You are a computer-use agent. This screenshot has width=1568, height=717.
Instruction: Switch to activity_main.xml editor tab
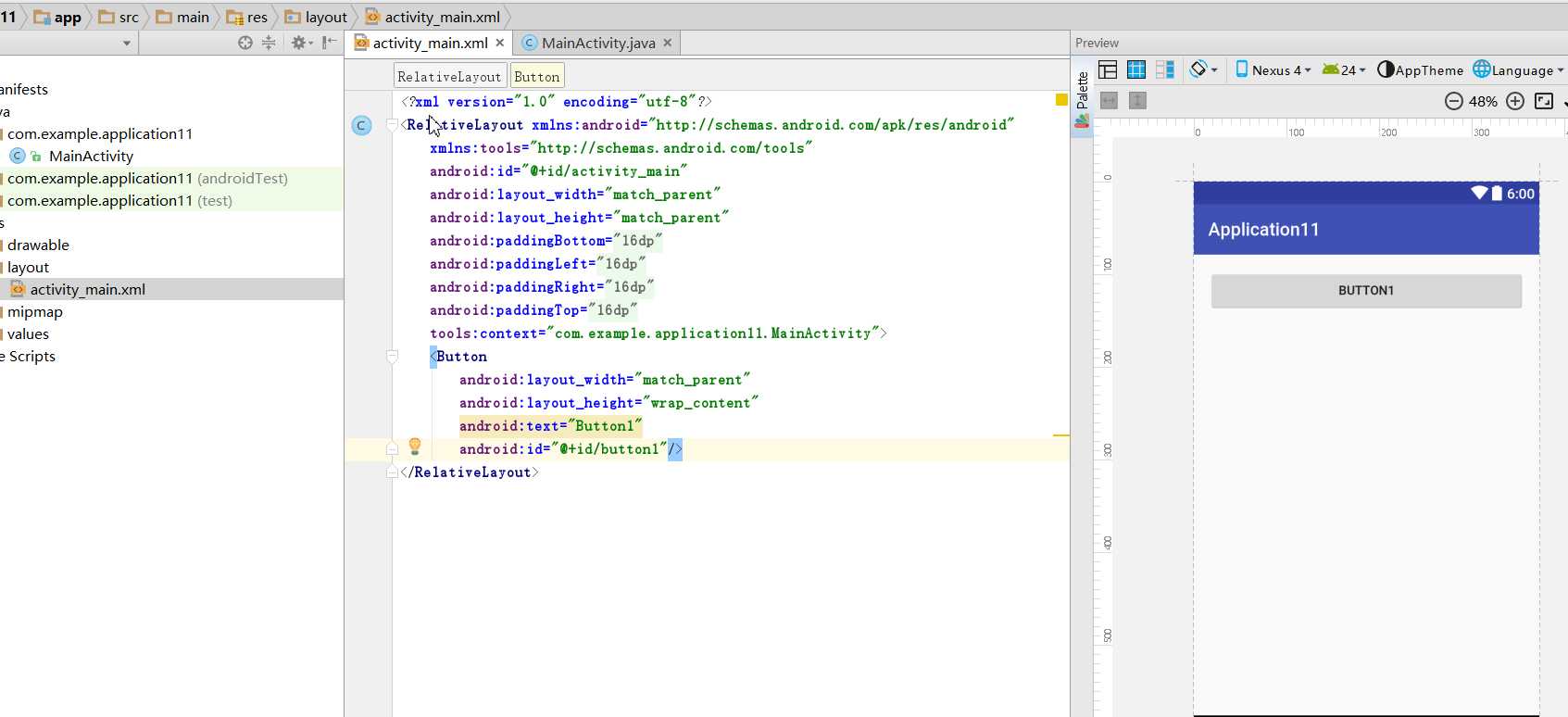430,43
